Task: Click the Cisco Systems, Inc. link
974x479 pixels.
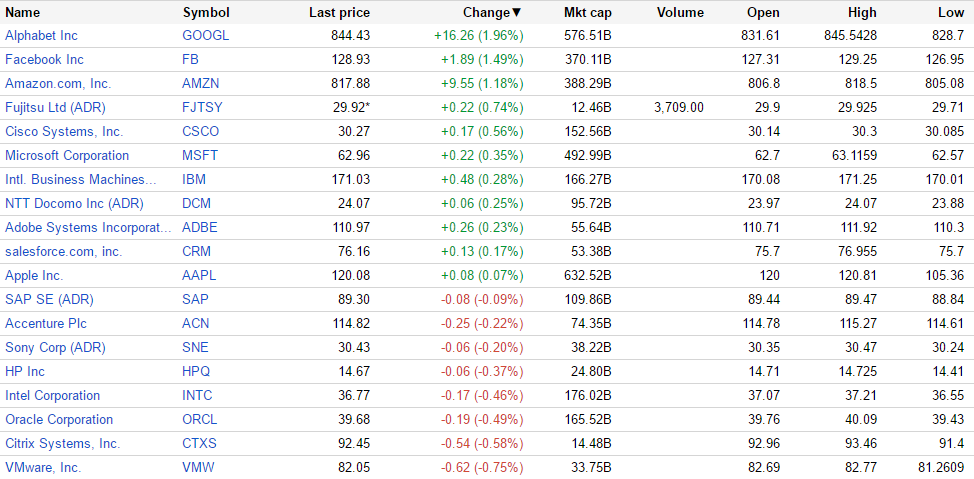Action: 64,131
